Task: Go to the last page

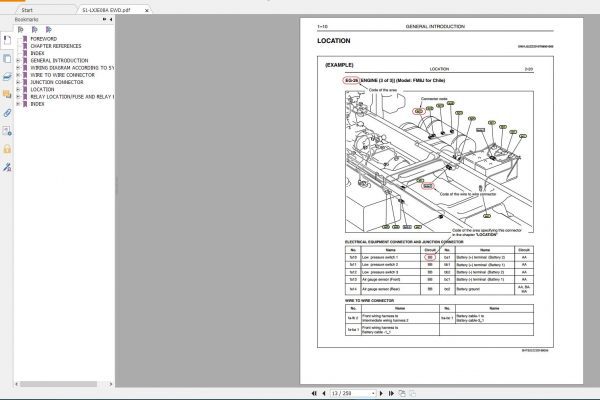Action: [391, 393]
